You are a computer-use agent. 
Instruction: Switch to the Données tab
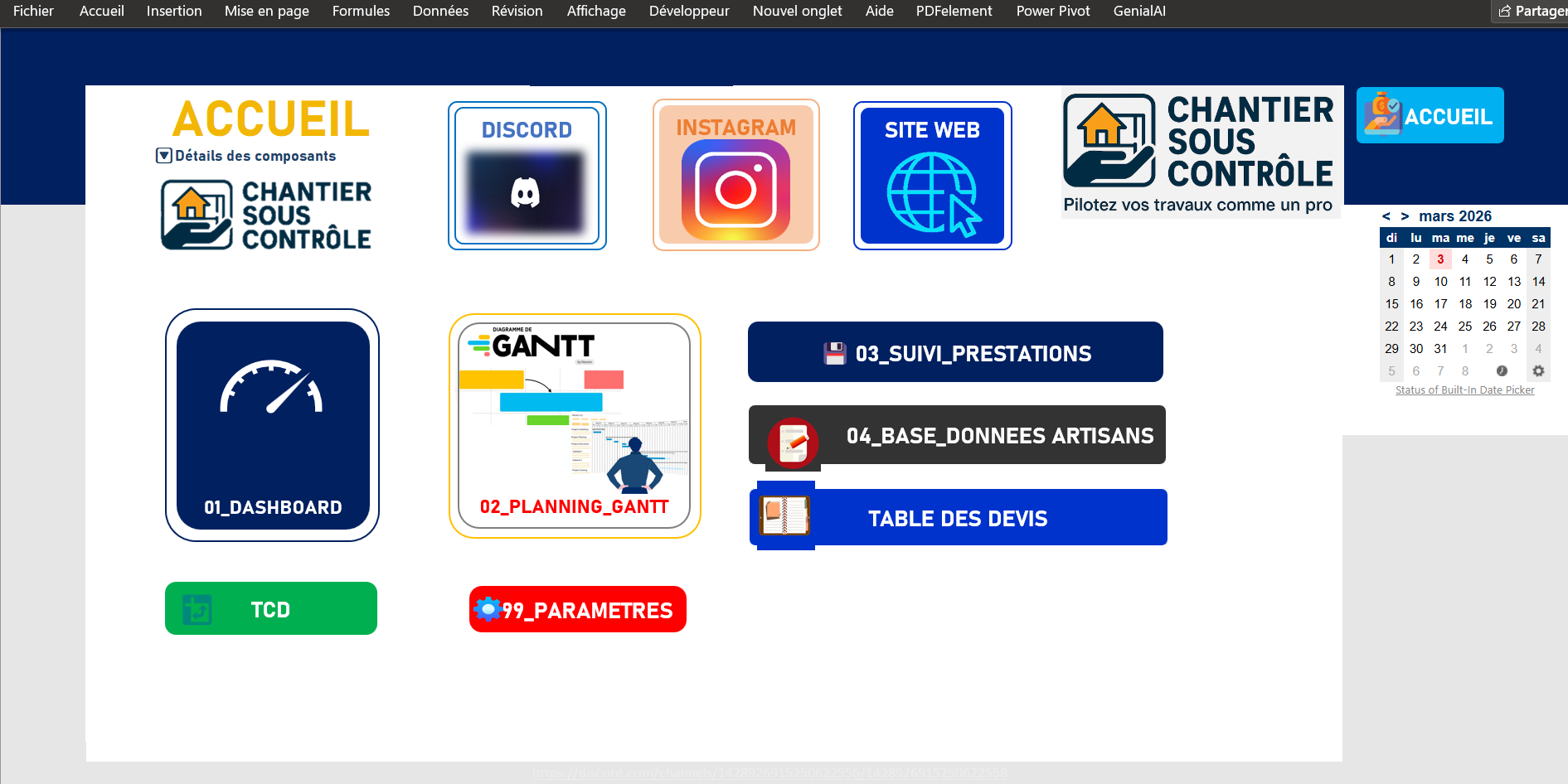(440, 11)
